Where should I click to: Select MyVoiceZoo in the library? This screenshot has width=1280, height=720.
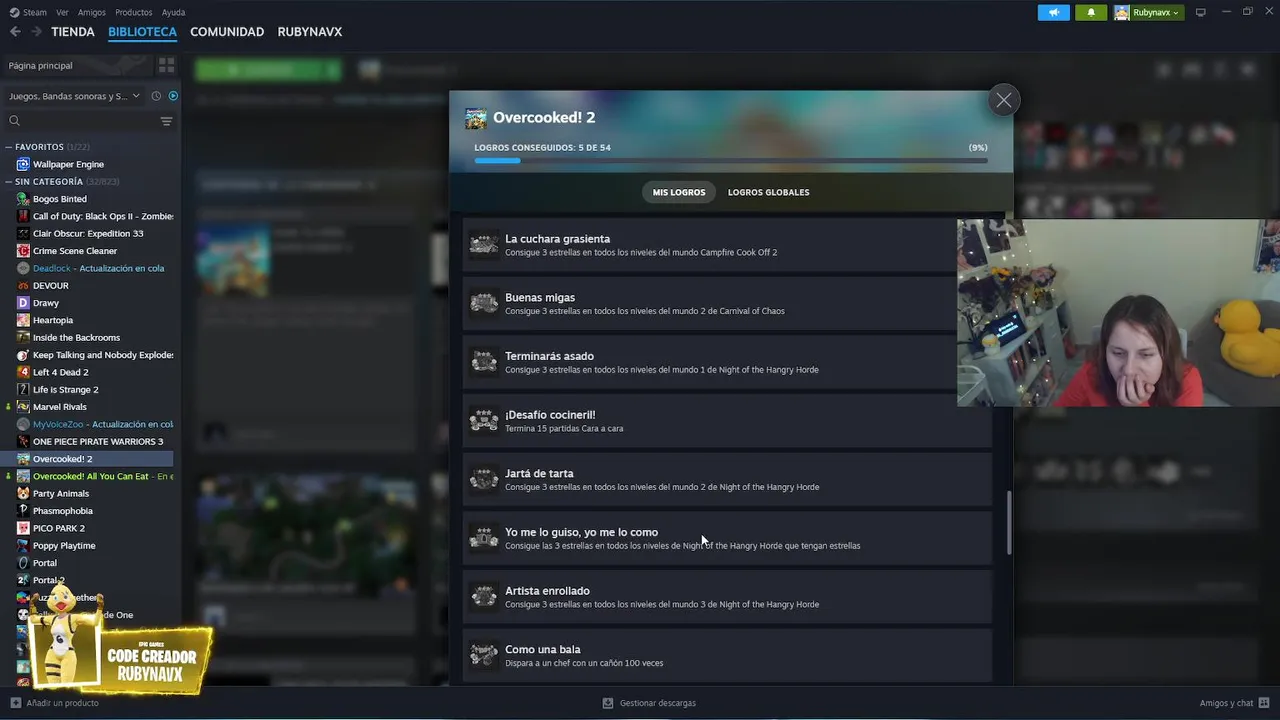click(x=94, y=424)
